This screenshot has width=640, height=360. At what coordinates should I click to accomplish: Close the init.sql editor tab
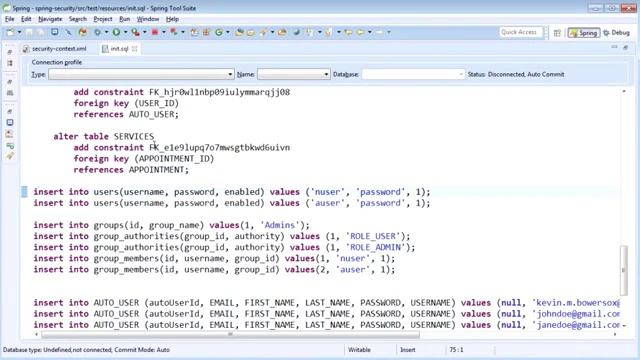(135, 49)
